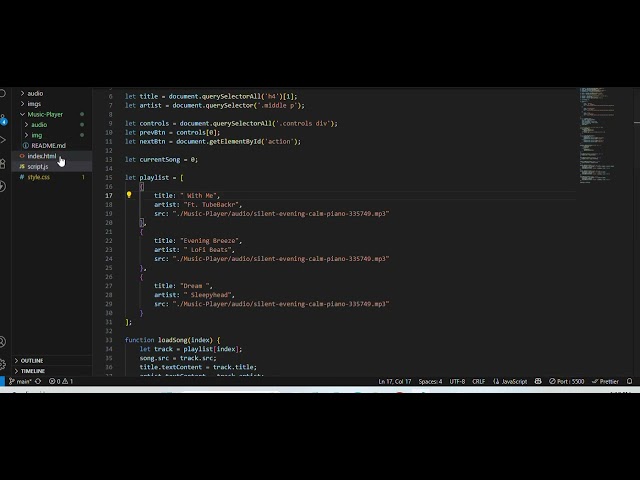Click the "With Me" title string on line 17
This screenshot has width=640, height=480.
tap(200, 196)
